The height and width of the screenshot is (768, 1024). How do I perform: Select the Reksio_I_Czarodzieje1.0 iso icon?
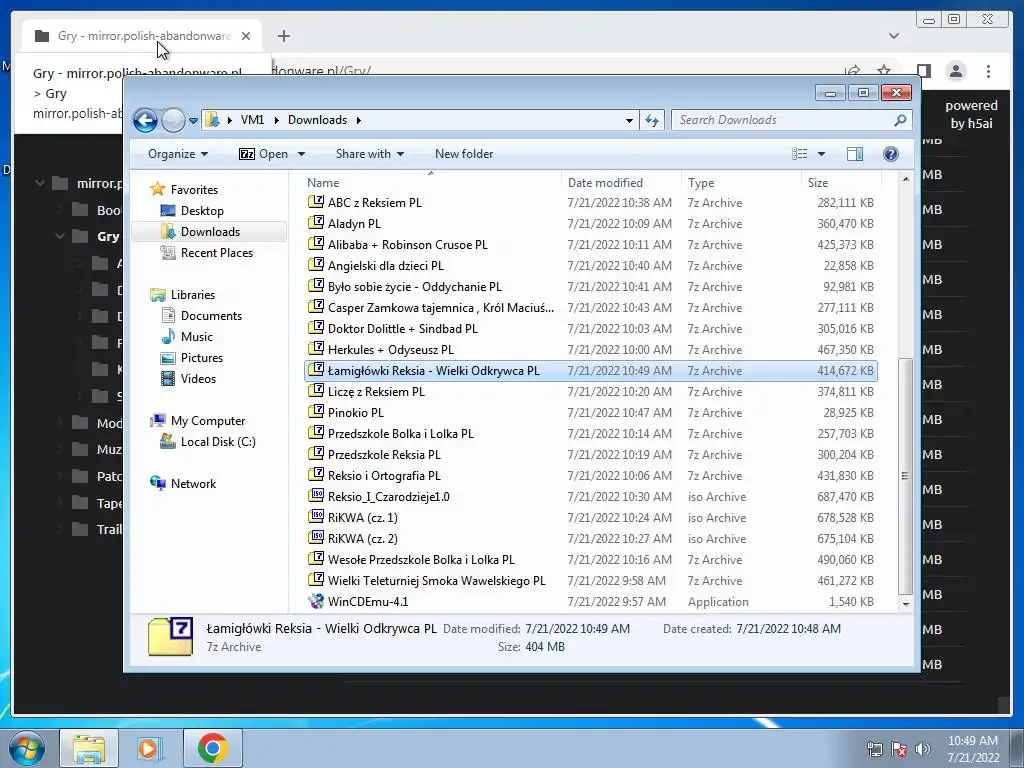coord(316,496)
